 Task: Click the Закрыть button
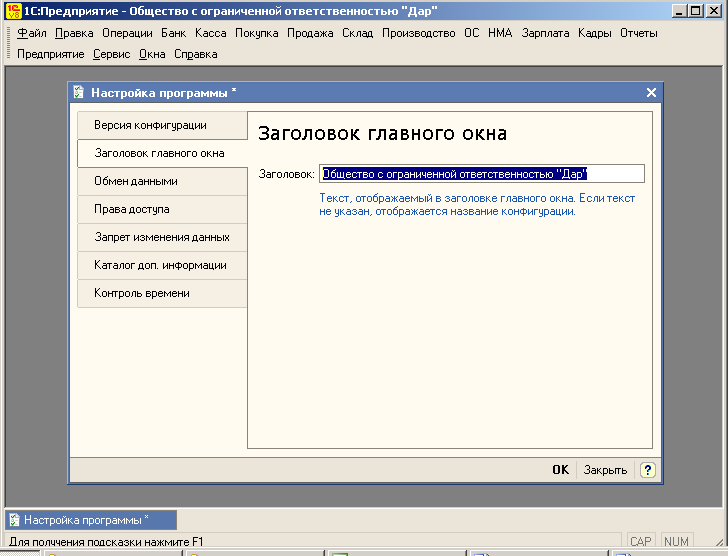(605, 470)
